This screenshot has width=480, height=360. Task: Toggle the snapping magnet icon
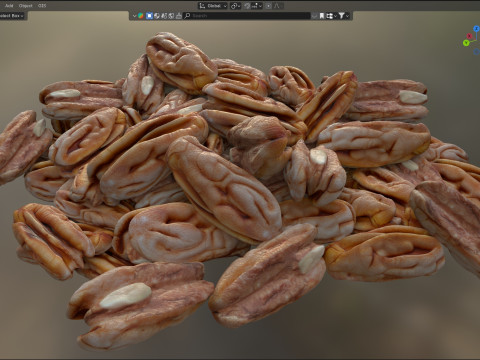(247, 6)
